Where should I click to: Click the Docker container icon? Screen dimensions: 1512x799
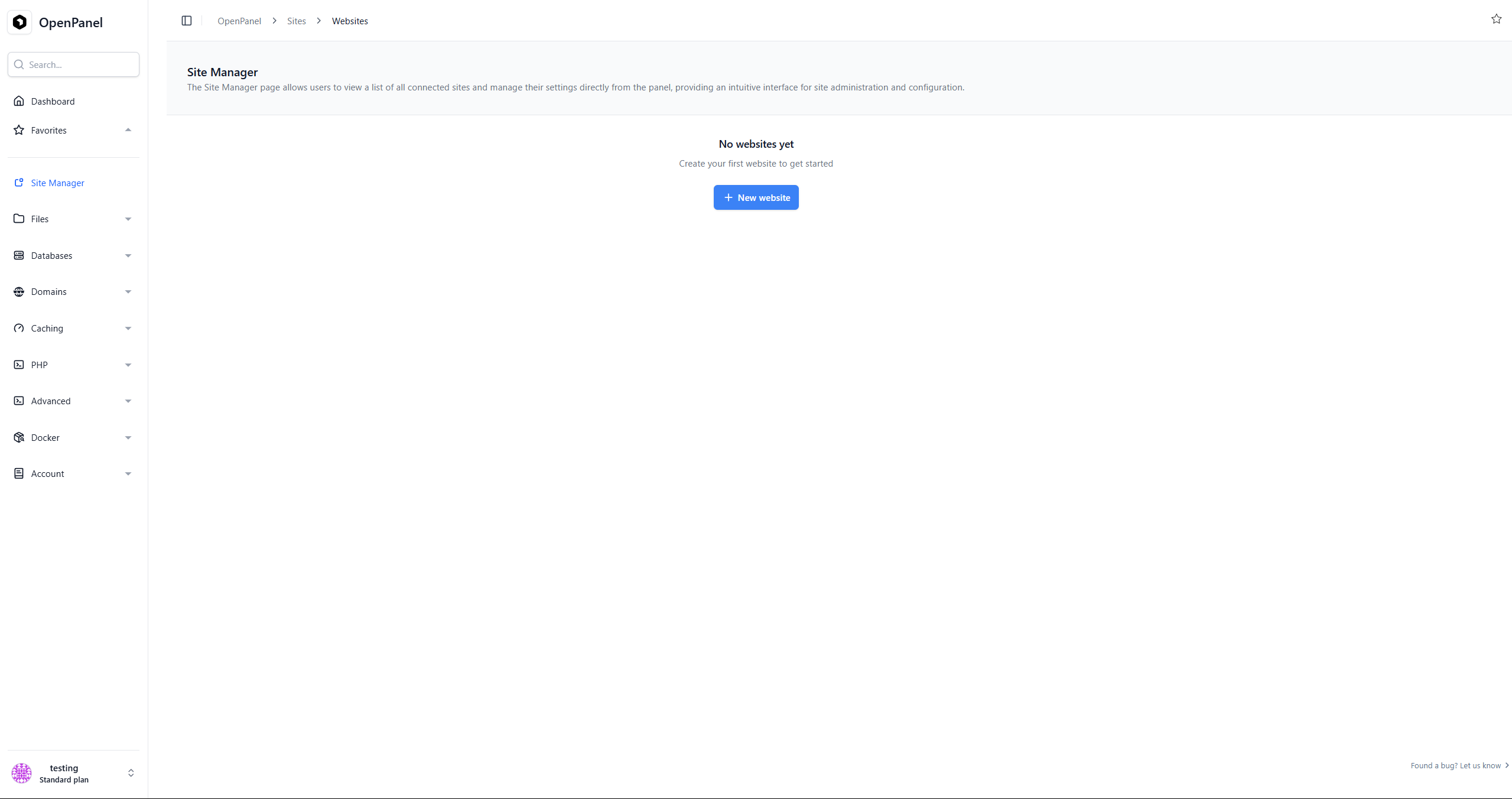[19, 437]
